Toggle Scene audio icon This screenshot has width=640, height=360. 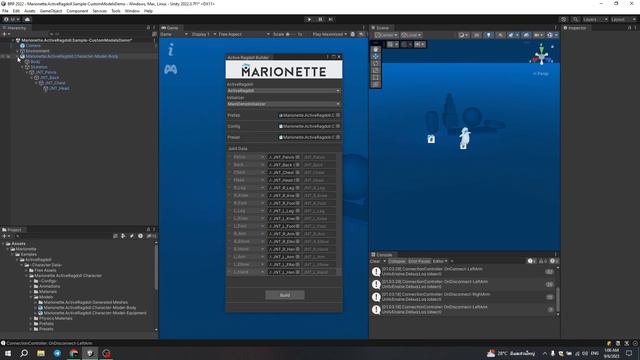500,35
